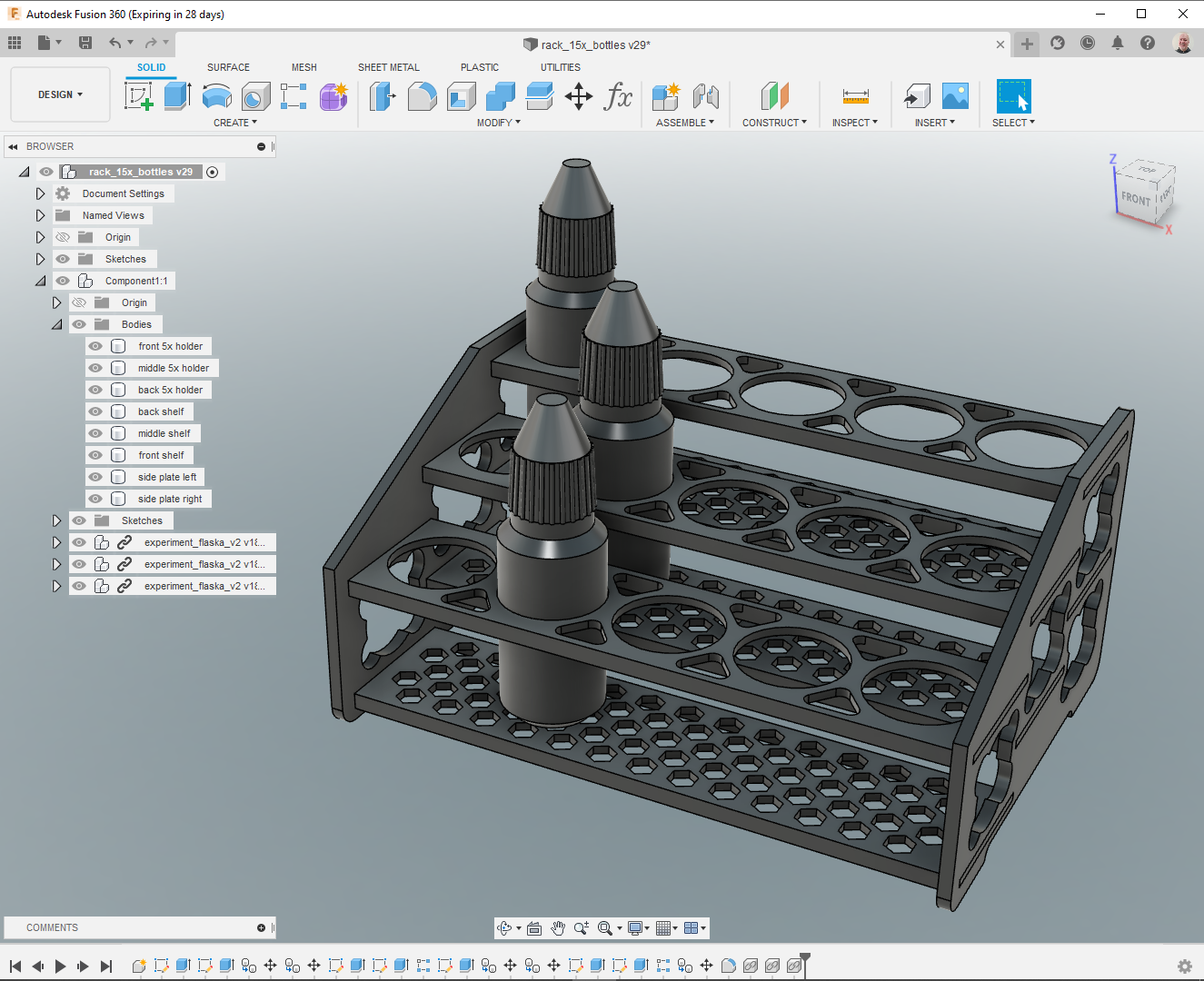The image size is (1204, 981).
Task: Click the Undo button
Action: (x=116, y=42)
